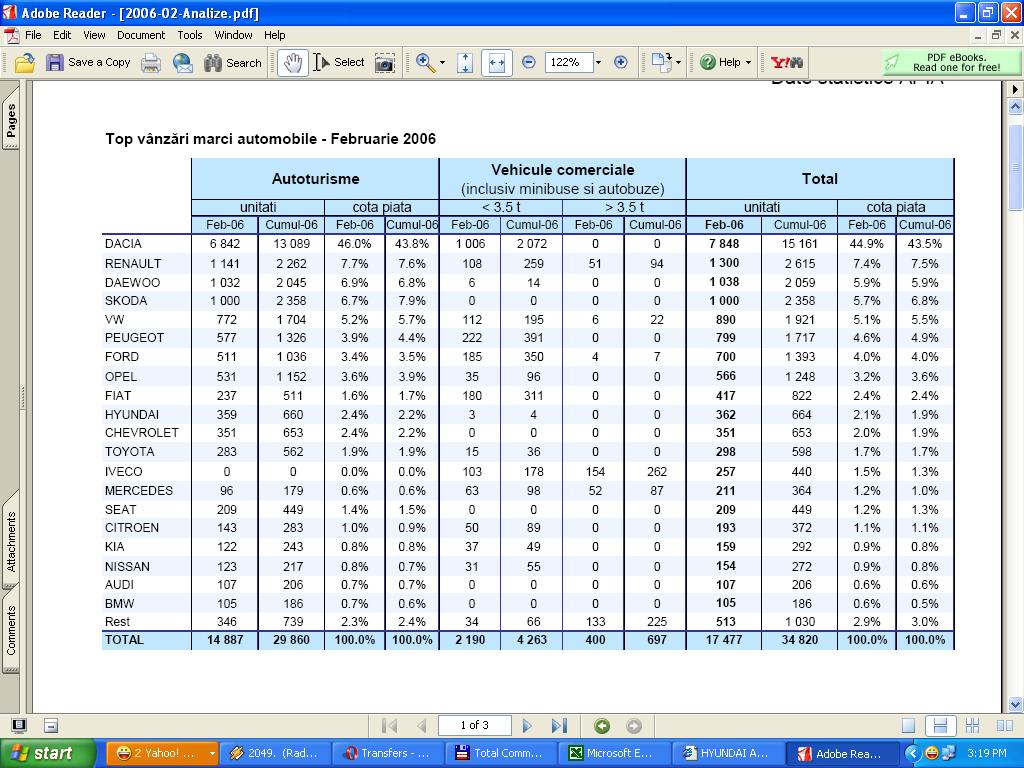This screenshot has height=768, width=1024.
Task: Click the E-mail icon in the toolbar
Action: [183, 63]
